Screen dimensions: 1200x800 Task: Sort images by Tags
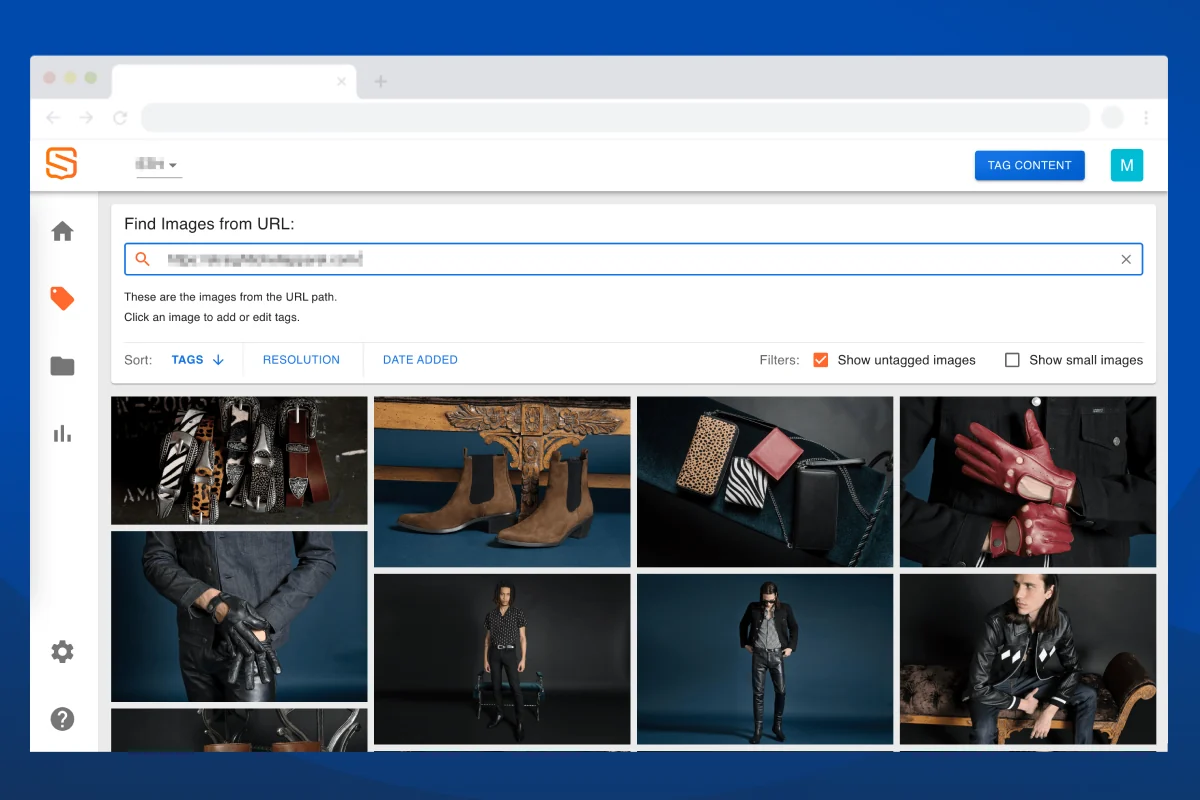pos(197,360)
